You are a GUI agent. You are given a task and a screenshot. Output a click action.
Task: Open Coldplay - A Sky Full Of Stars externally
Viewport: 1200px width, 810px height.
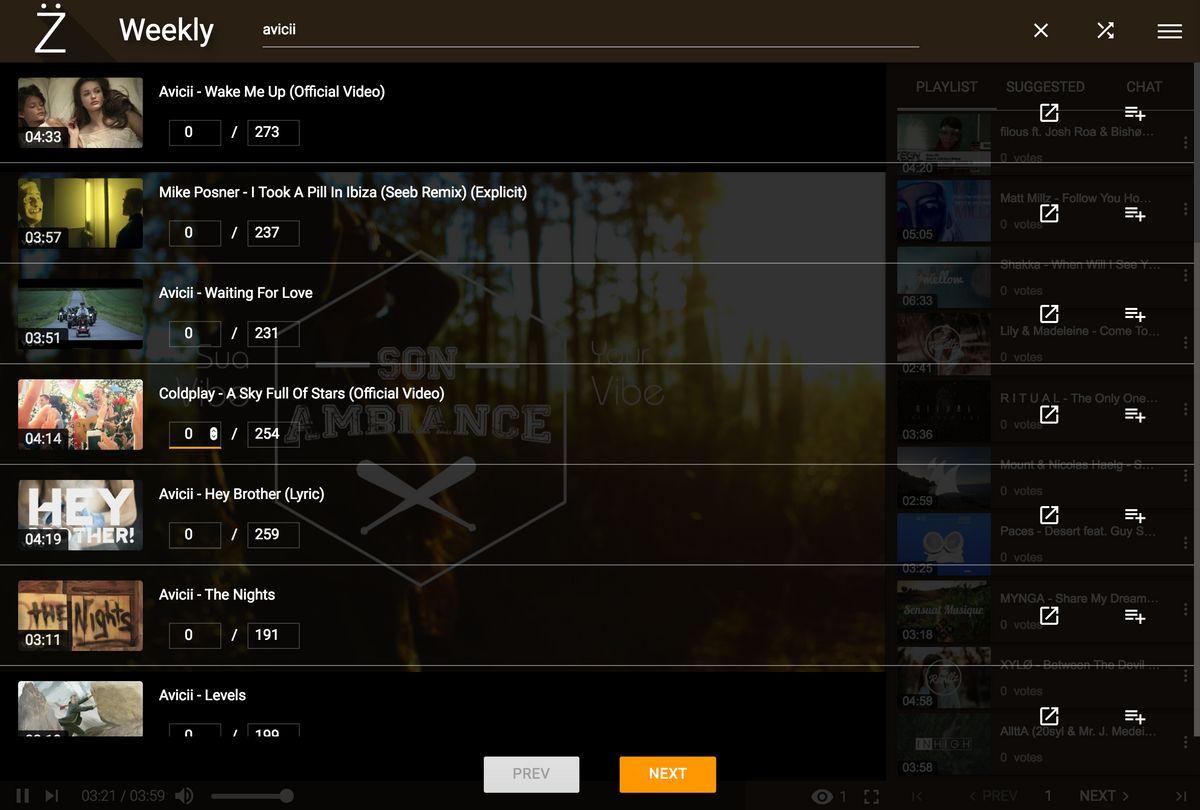tap(1049, 415)
